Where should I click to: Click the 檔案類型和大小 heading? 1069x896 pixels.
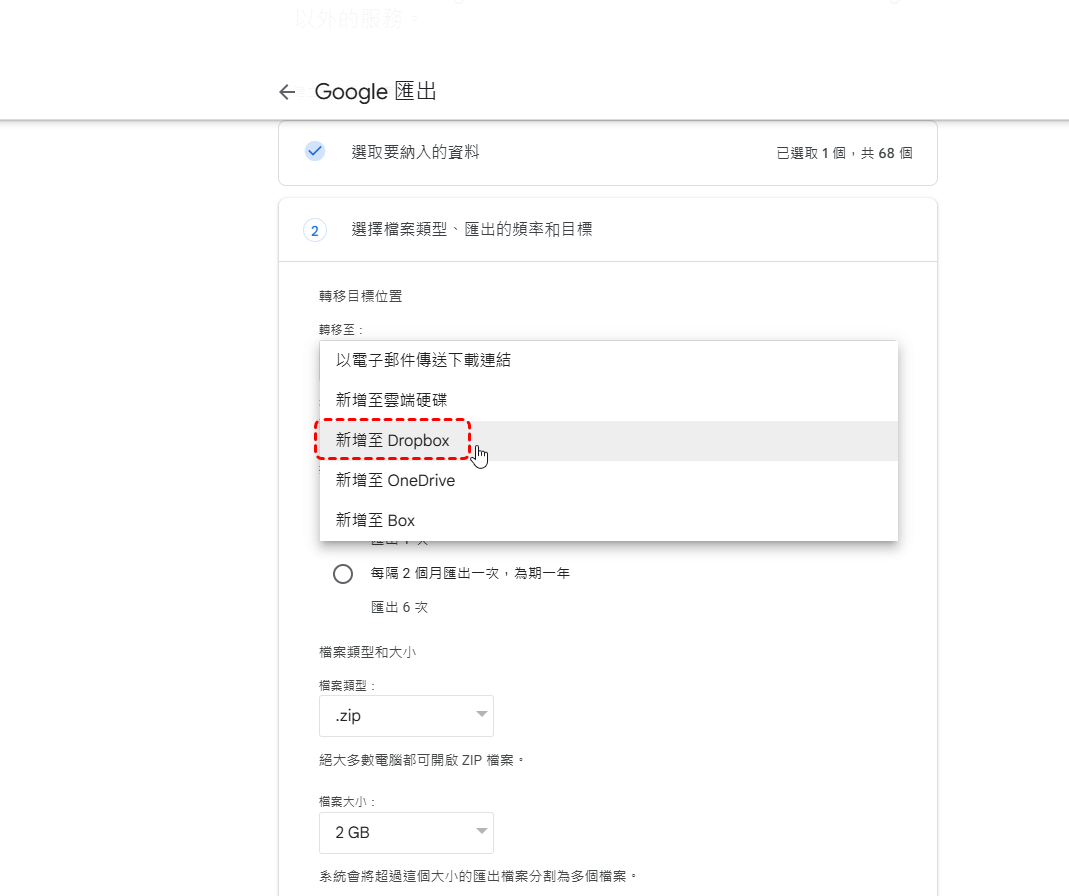pos(367,652)
